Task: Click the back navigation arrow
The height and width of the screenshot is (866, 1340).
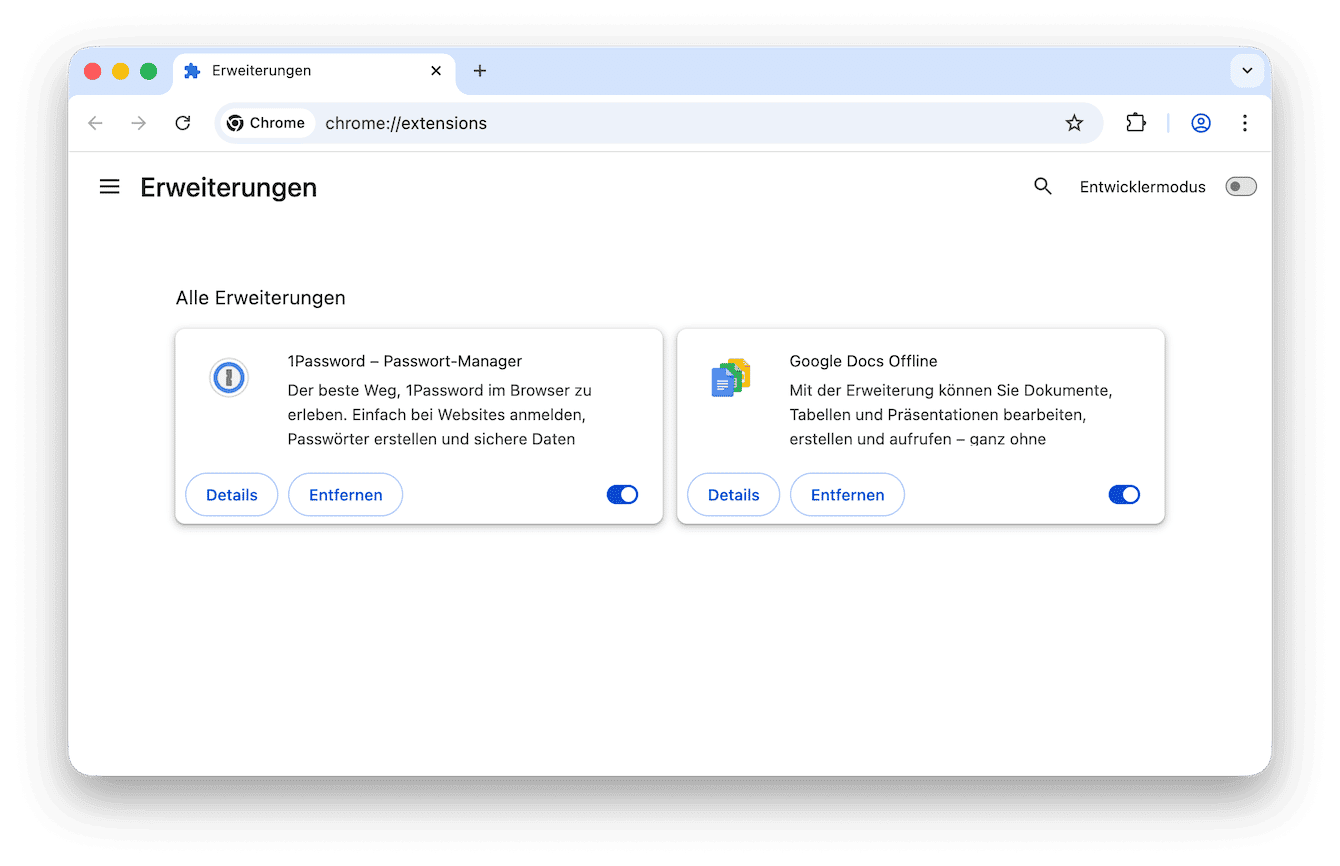Action: [x=95, y=122]
